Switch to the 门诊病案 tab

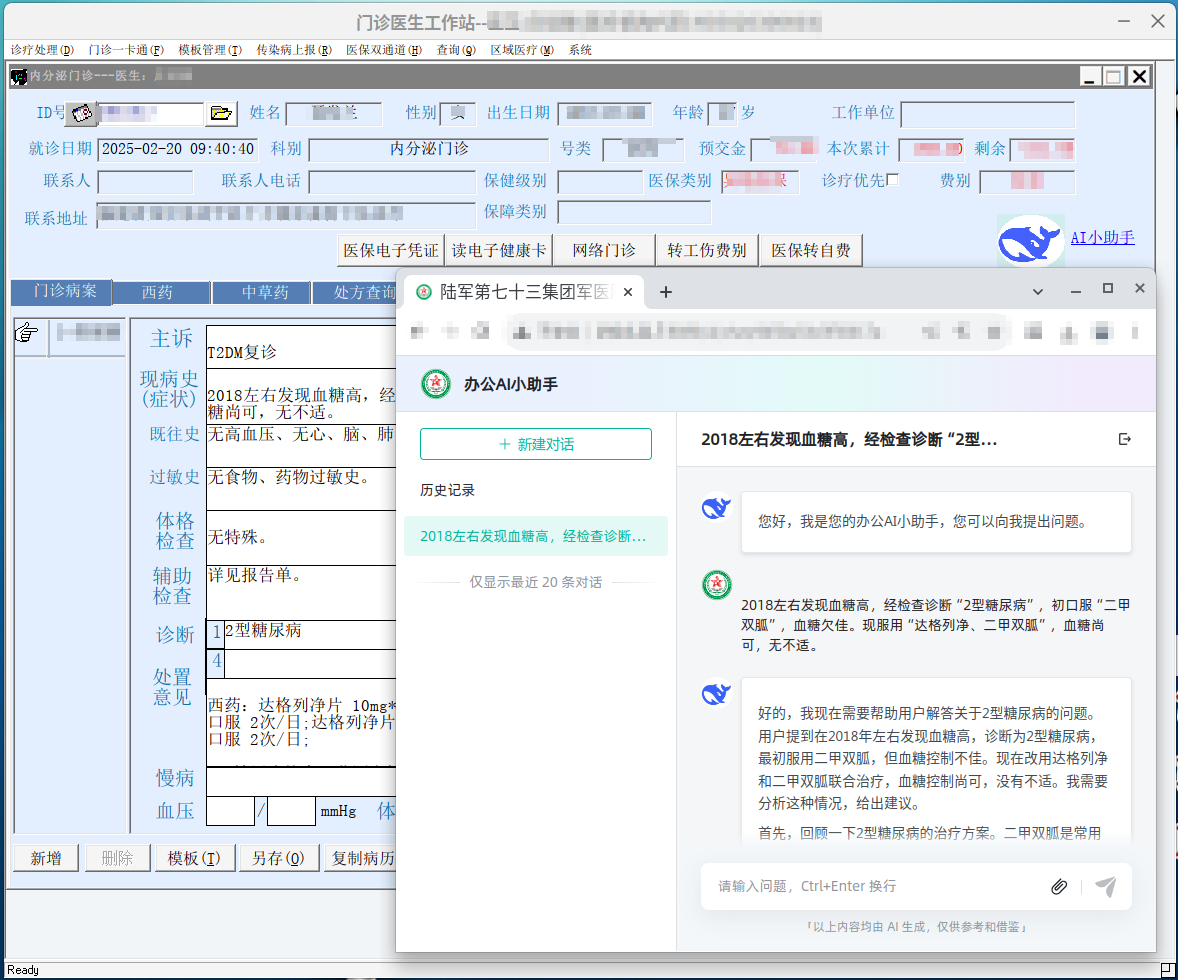(x=62, y=292)
